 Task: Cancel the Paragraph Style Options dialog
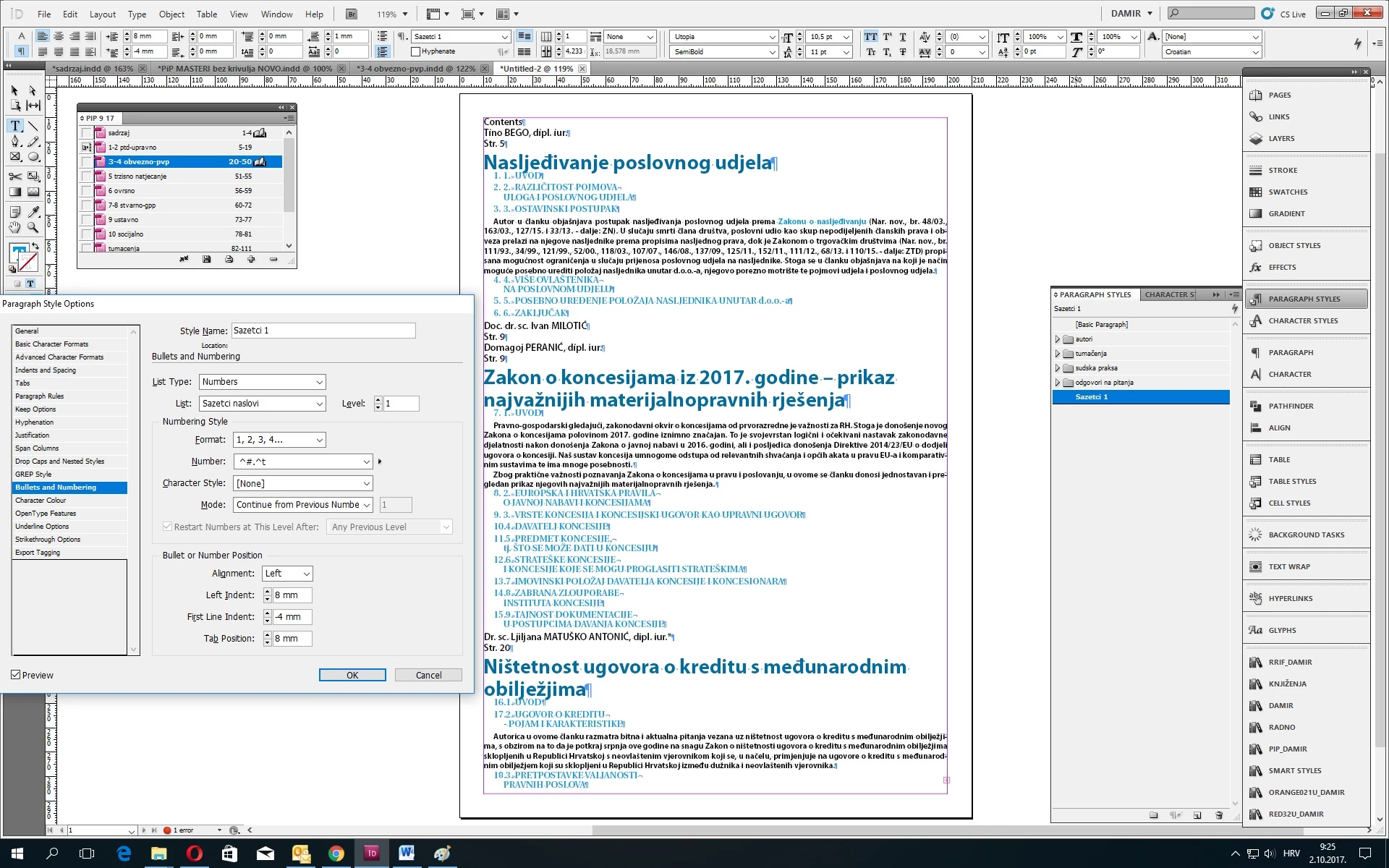tap(428, 675)
